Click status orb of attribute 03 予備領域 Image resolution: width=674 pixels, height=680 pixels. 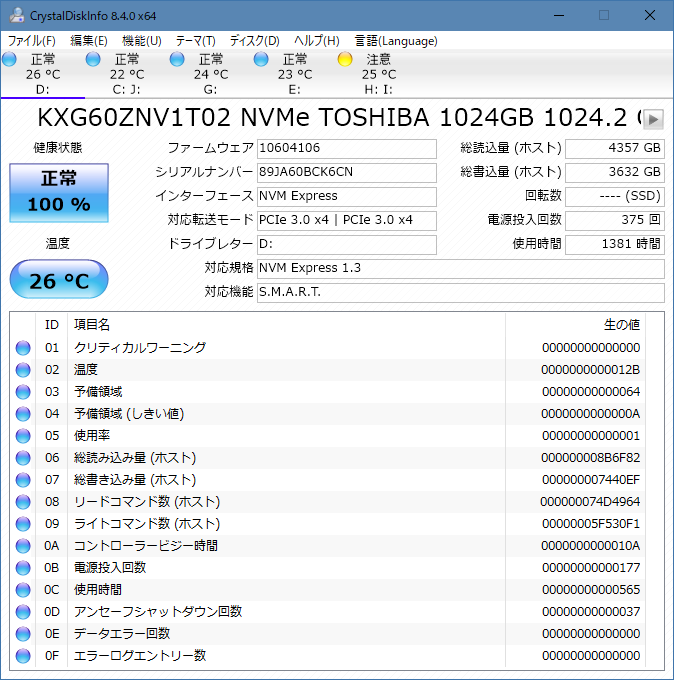click(23, 392)
